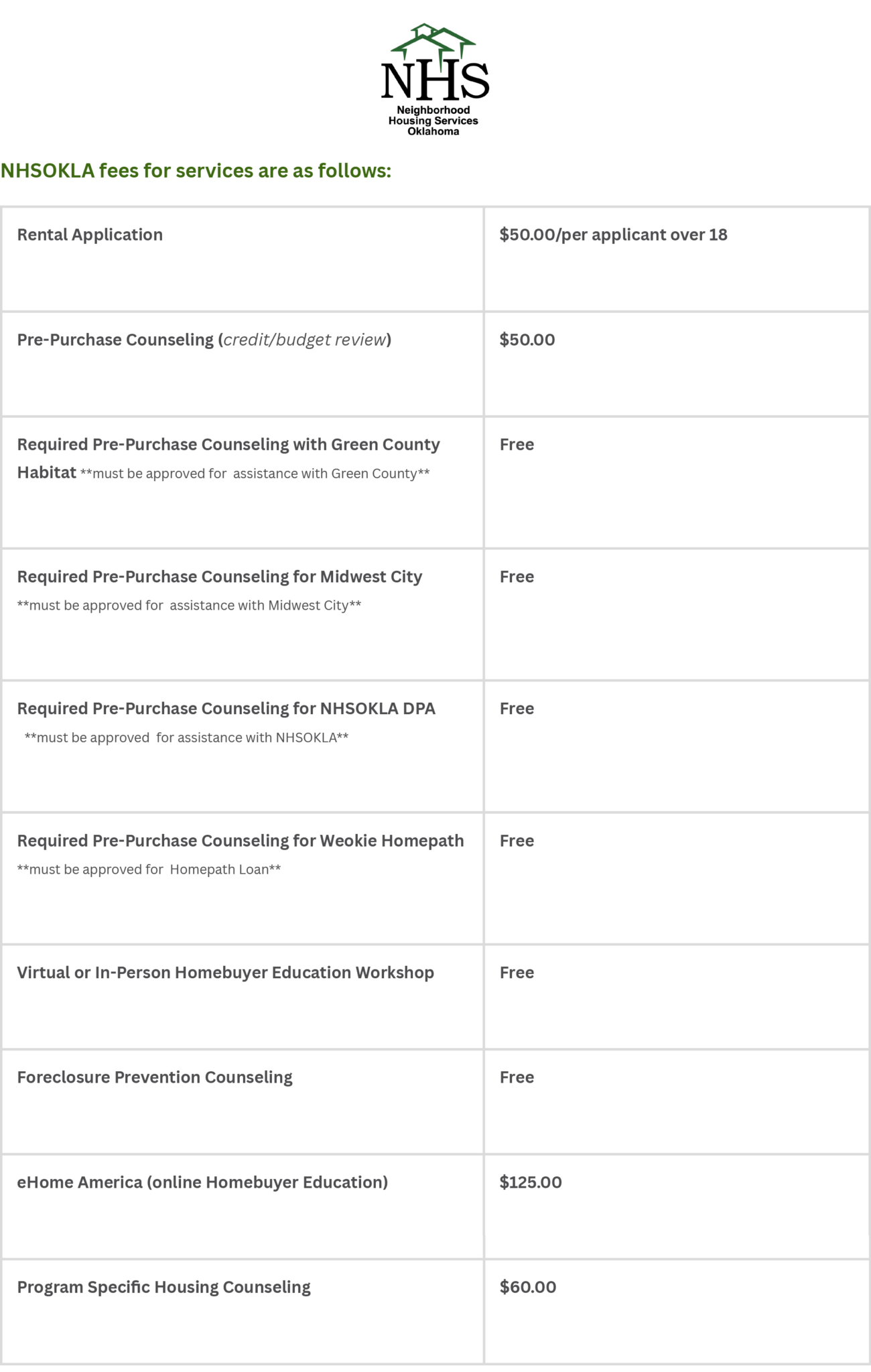This screenshot has height=1372, width=871.
Task: Click the Green County approval note text
Action: point(255,474)
